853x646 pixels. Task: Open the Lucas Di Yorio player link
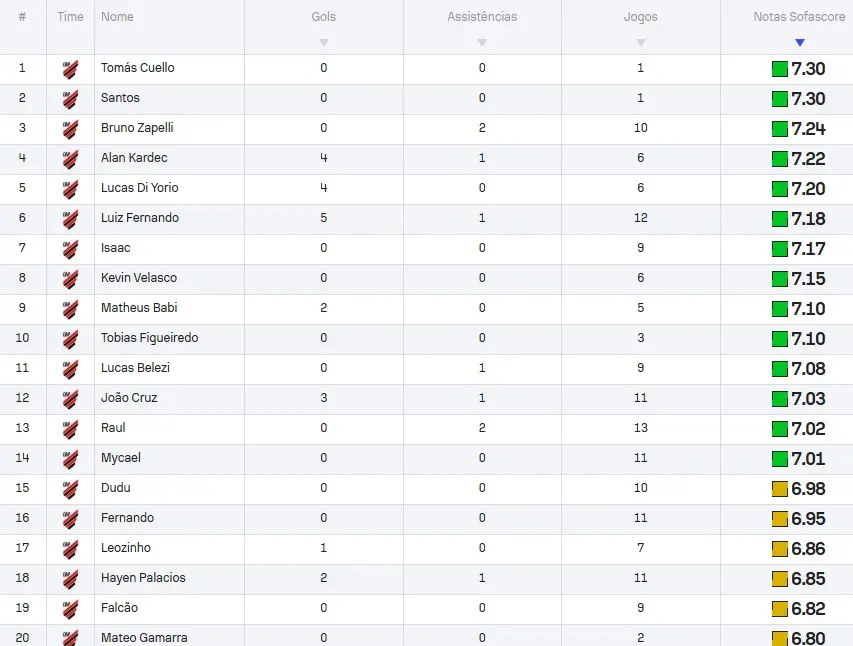tap(140, 188)
